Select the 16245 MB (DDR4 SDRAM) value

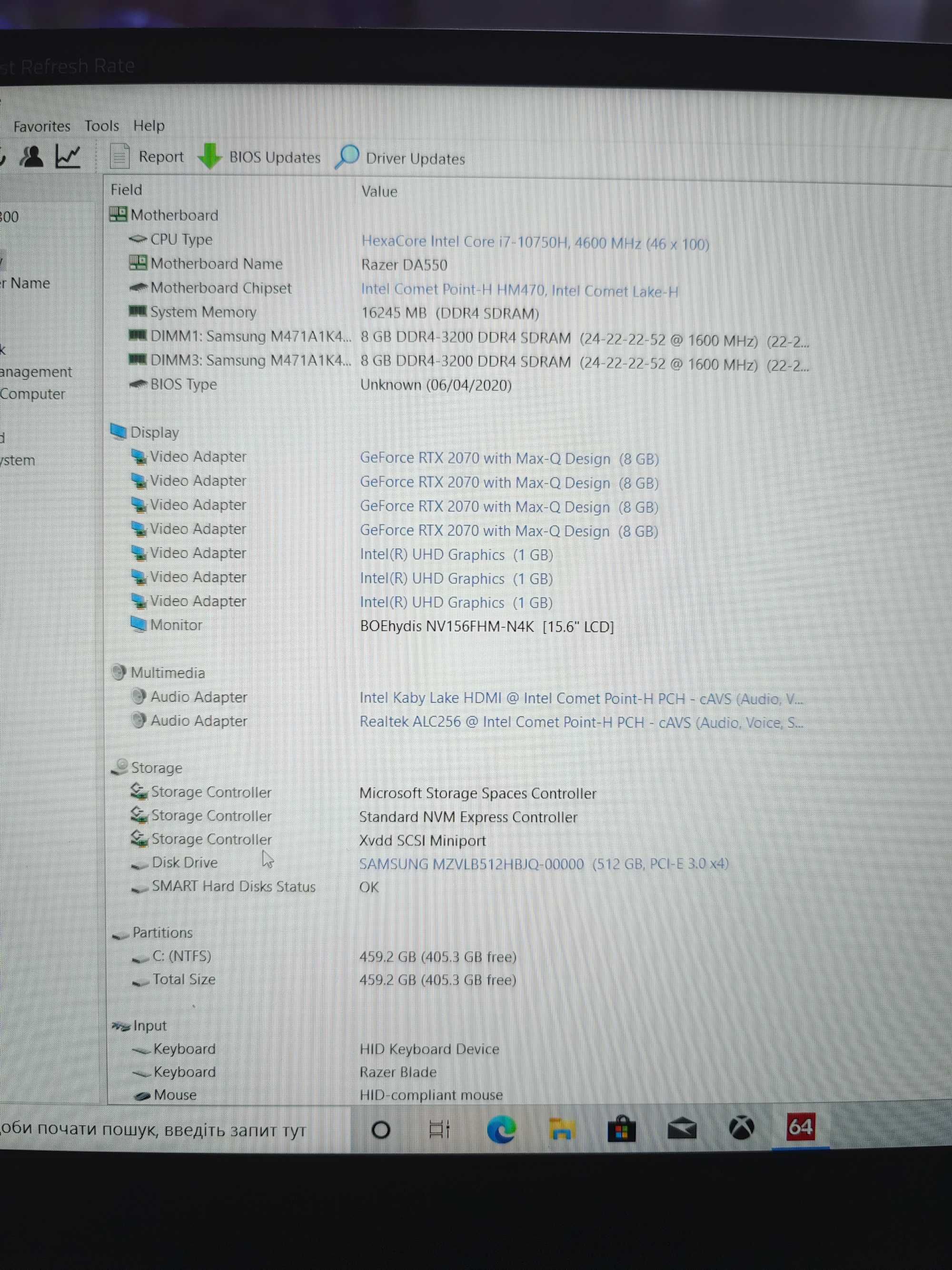450,313
